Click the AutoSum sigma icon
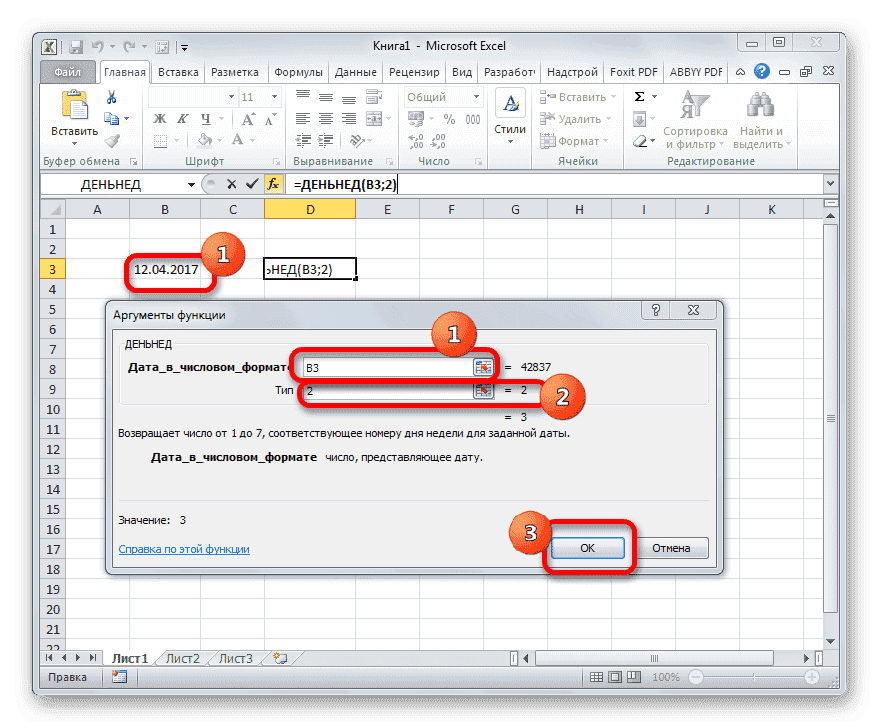The width and height of the screenshot is (879, 728). tap(639, 96)
